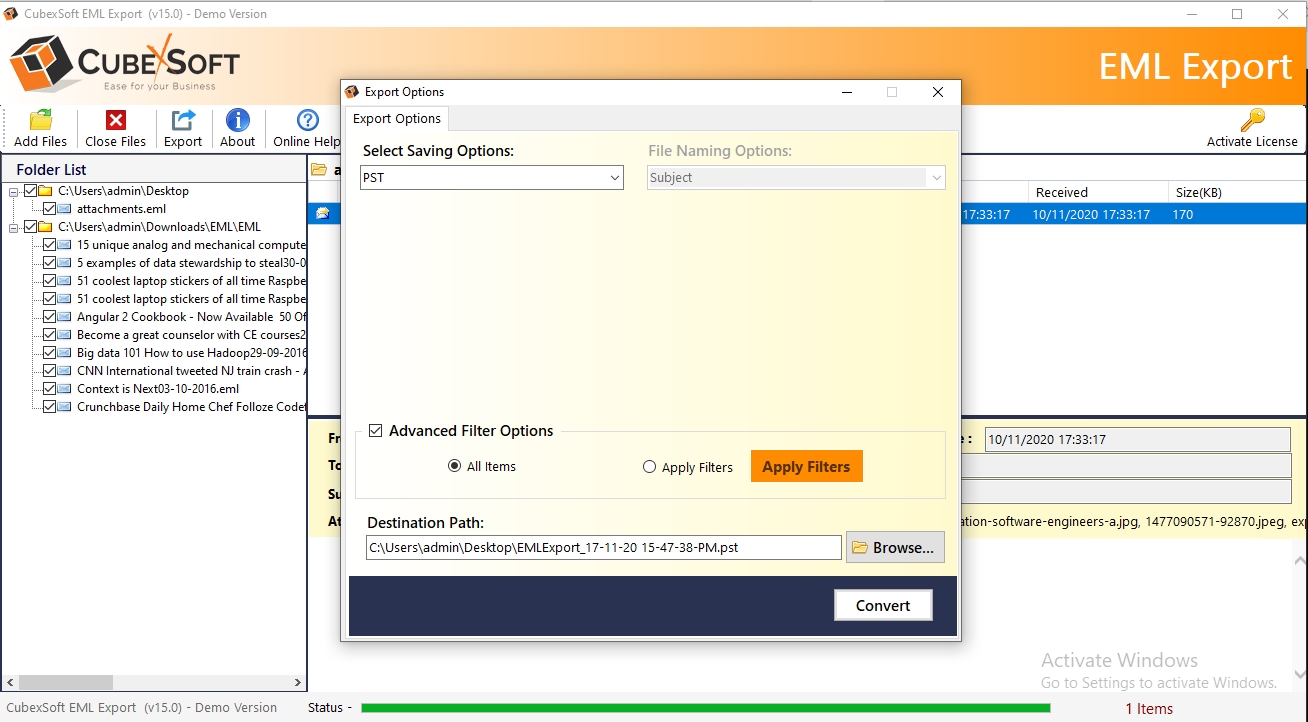
Task: Click the Browse... button
Action: 895,547
